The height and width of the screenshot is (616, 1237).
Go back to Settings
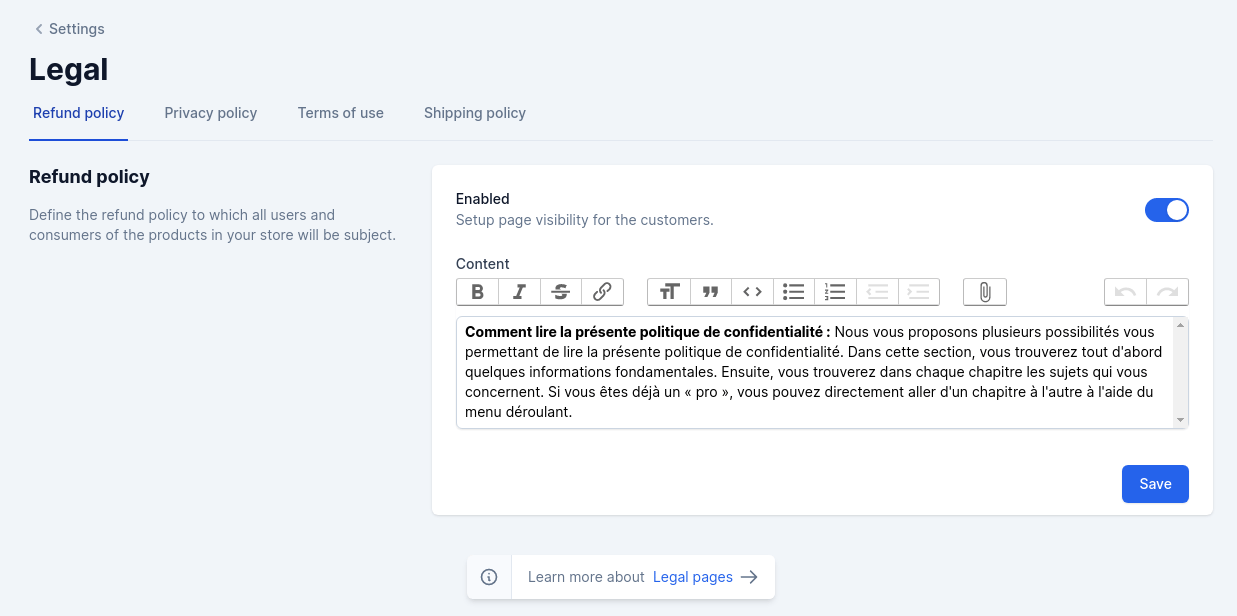point(69,29)
